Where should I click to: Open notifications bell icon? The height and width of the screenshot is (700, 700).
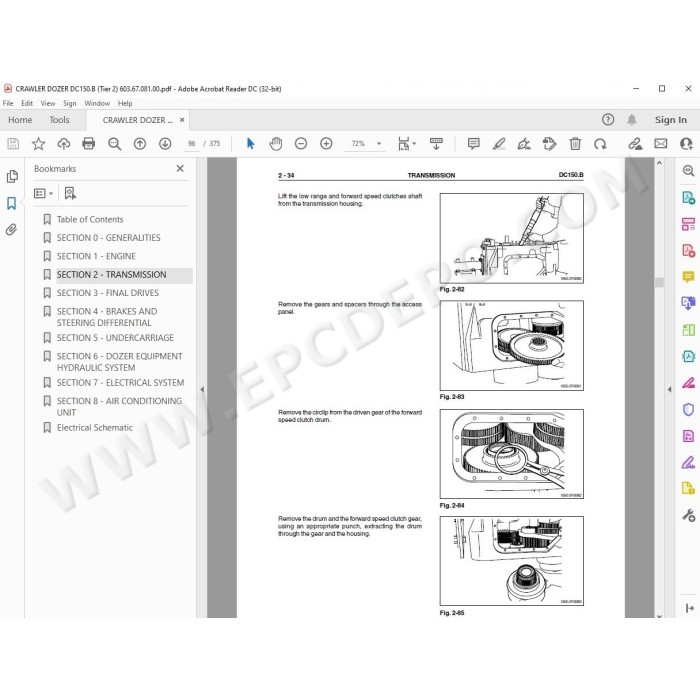(631, 120)
